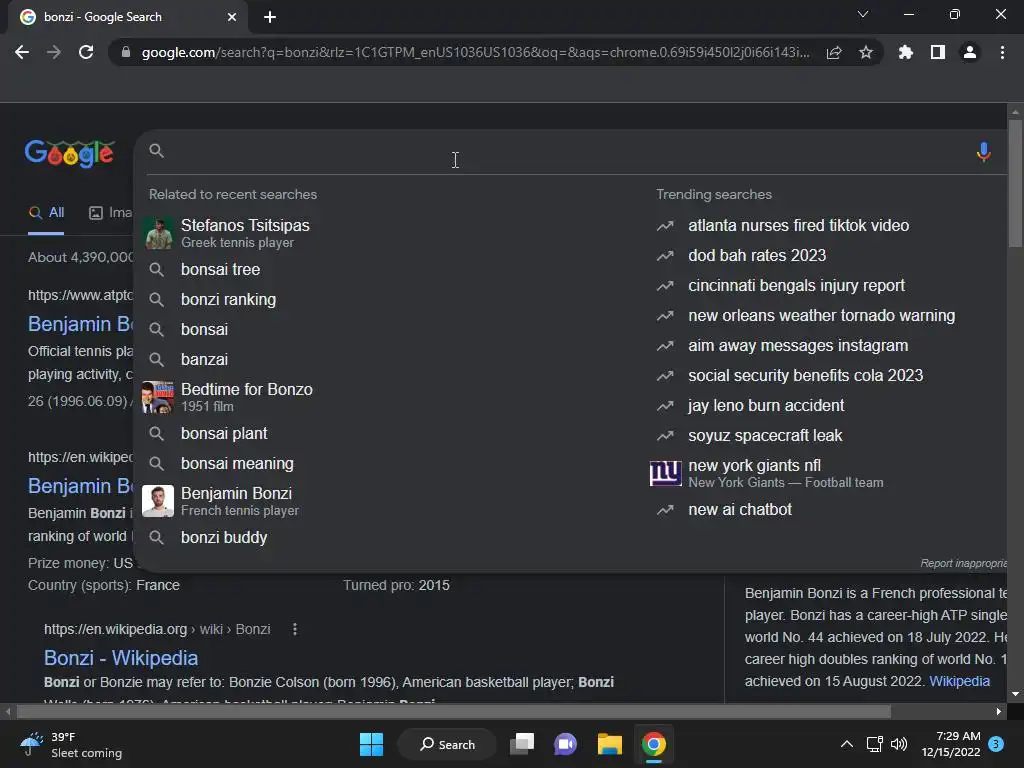
Task: Share this page via address bar icon
Action: click(x=834, y=52)
